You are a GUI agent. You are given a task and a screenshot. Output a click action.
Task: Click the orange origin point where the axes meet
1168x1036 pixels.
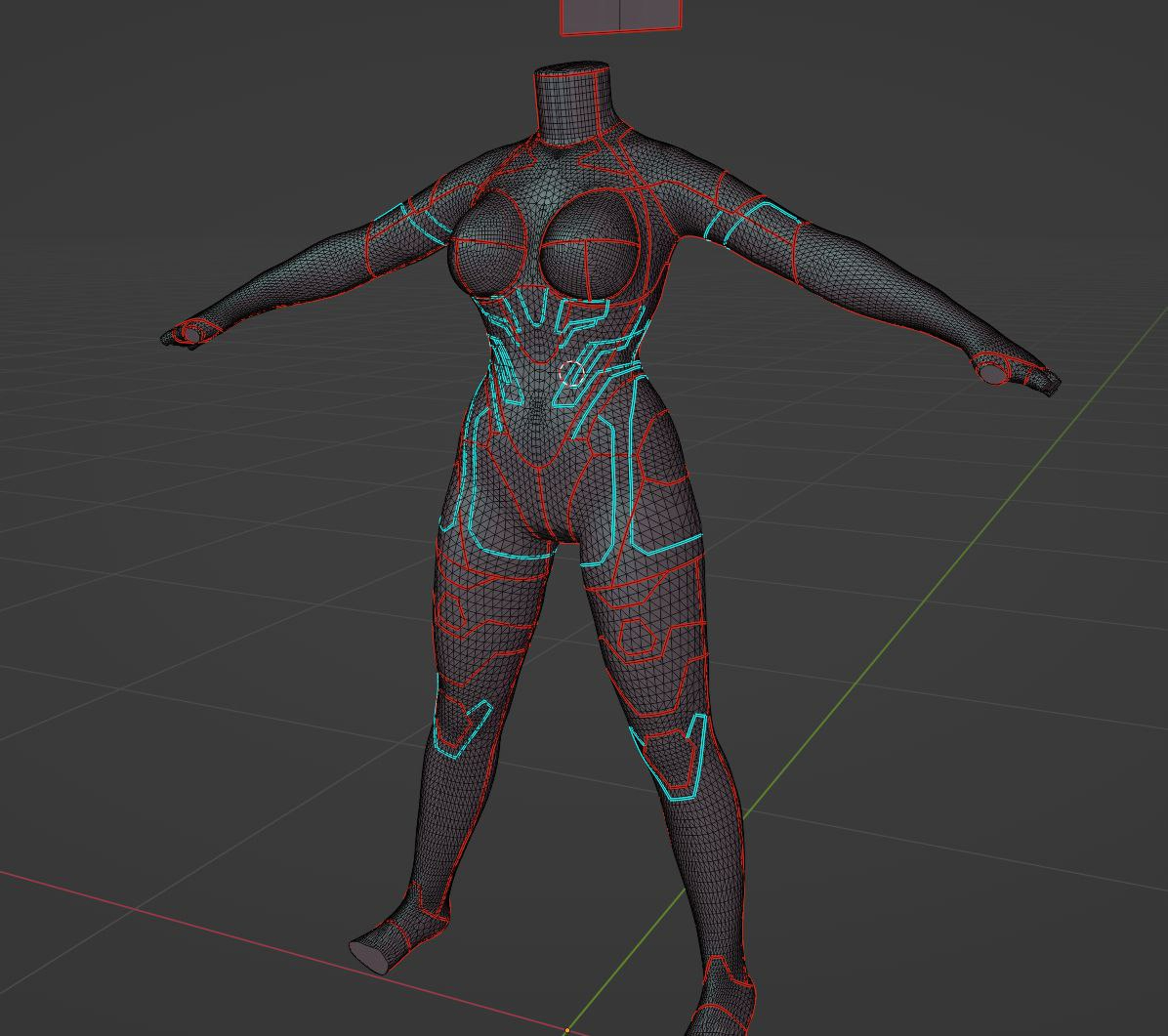566,1030
